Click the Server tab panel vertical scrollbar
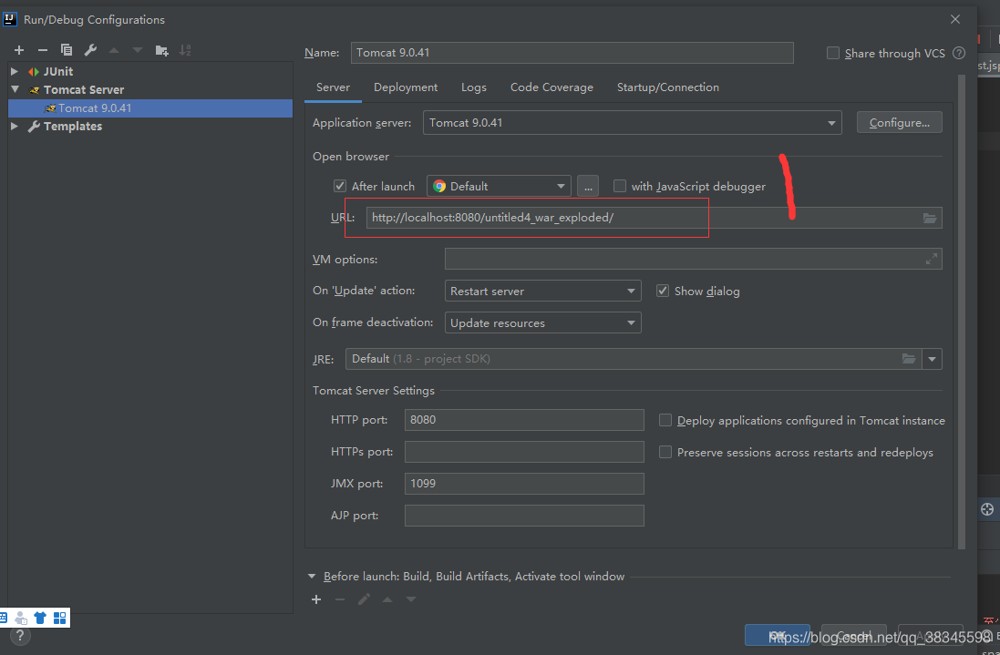The image size is (1000, 655). pyautogui.click(x=961, y=311)
